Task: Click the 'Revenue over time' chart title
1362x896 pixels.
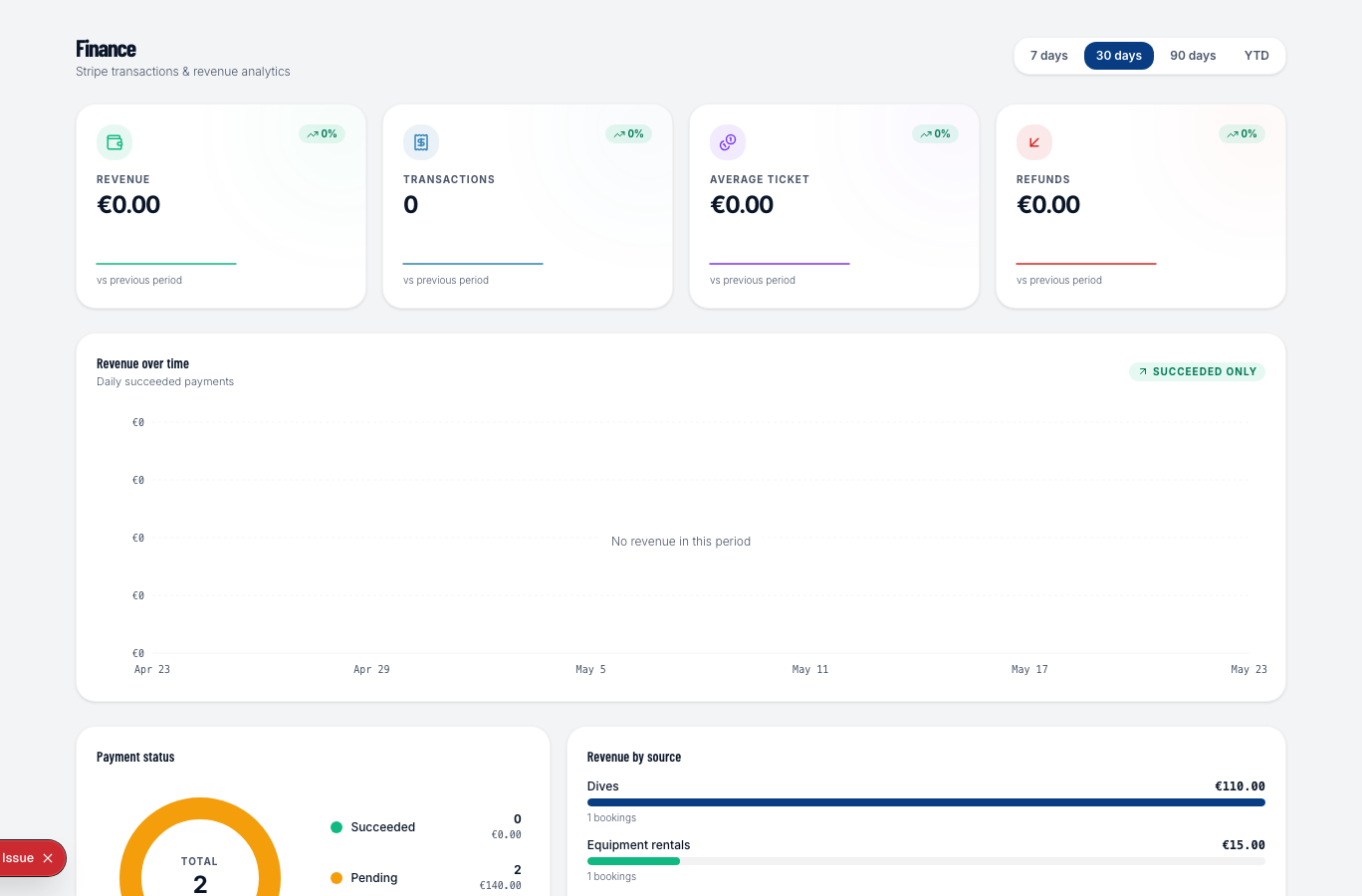Action: coord(142,364)
